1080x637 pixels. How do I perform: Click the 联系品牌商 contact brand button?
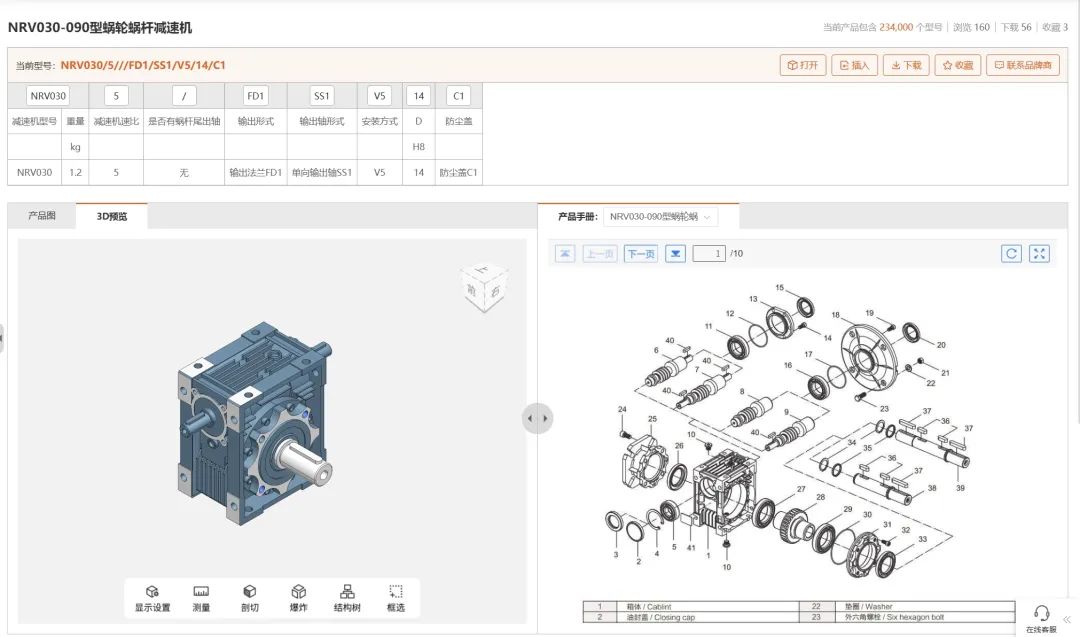click(1023, 65)
